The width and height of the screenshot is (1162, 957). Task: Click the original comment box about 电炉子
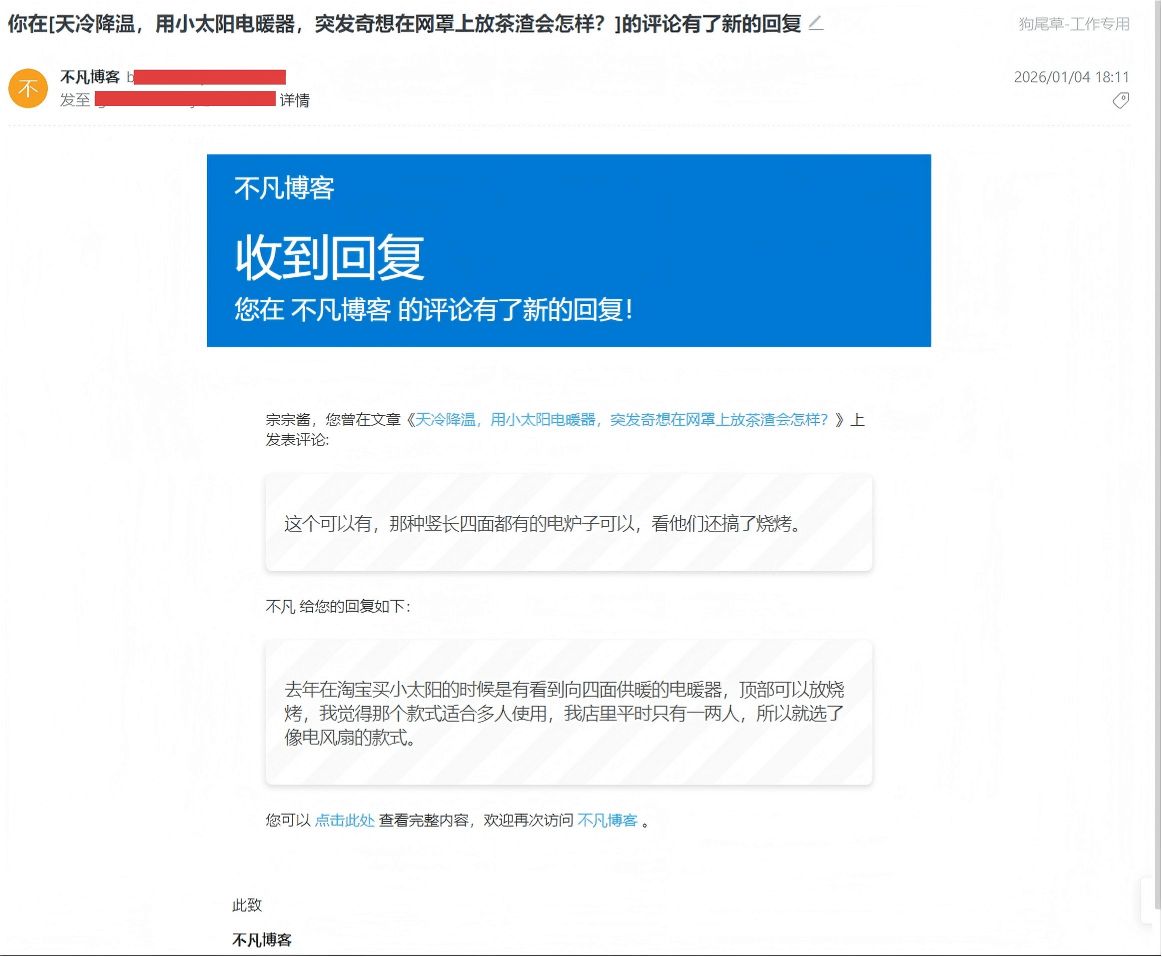click(x=568, y=523)
